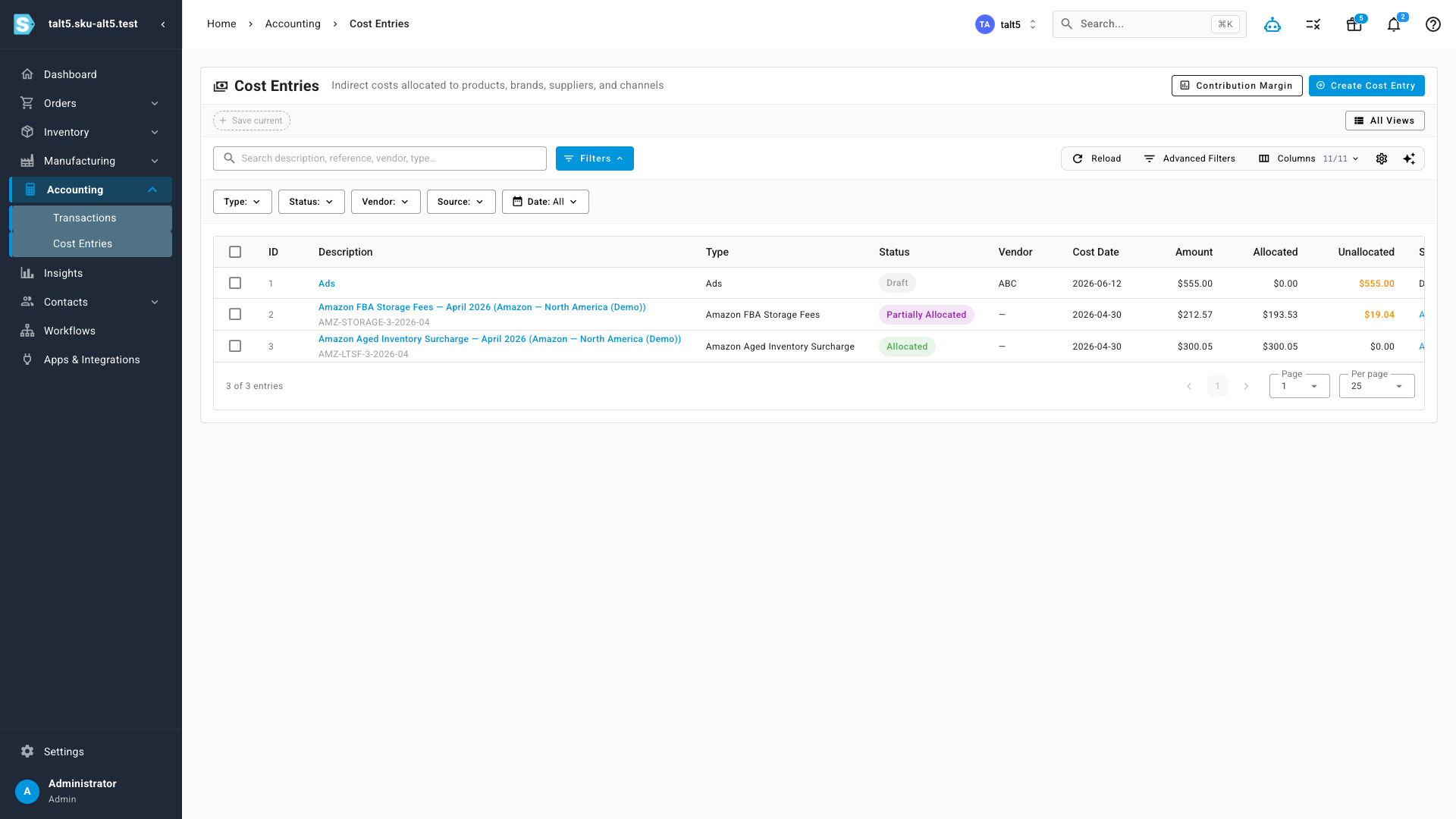Check the Amazon Aged Inventory Surcharge row

pos(235,346)
